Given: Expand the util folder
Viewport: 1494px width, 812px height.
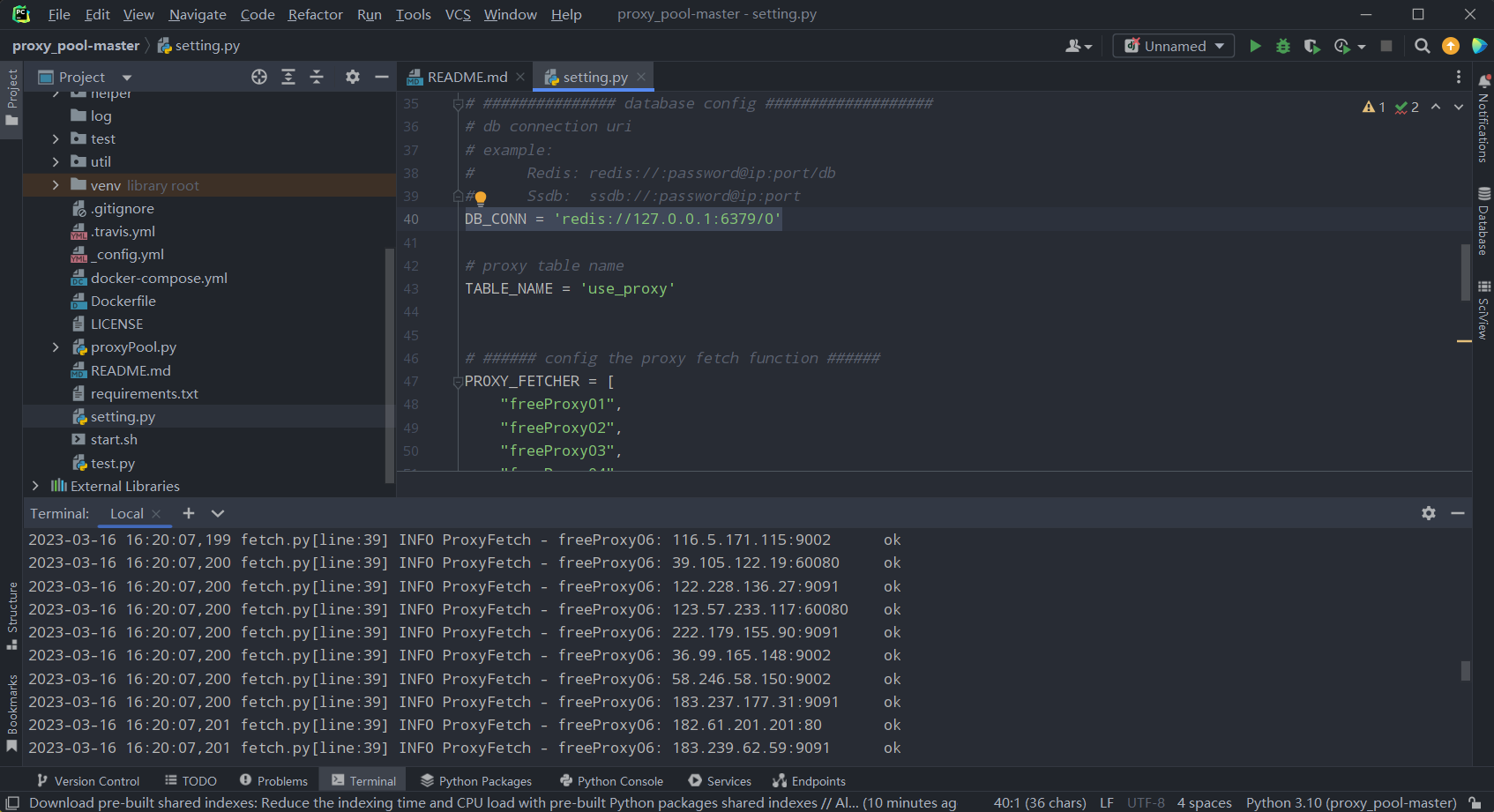Looking at the screenshot, I should click(x=56, y=162).
